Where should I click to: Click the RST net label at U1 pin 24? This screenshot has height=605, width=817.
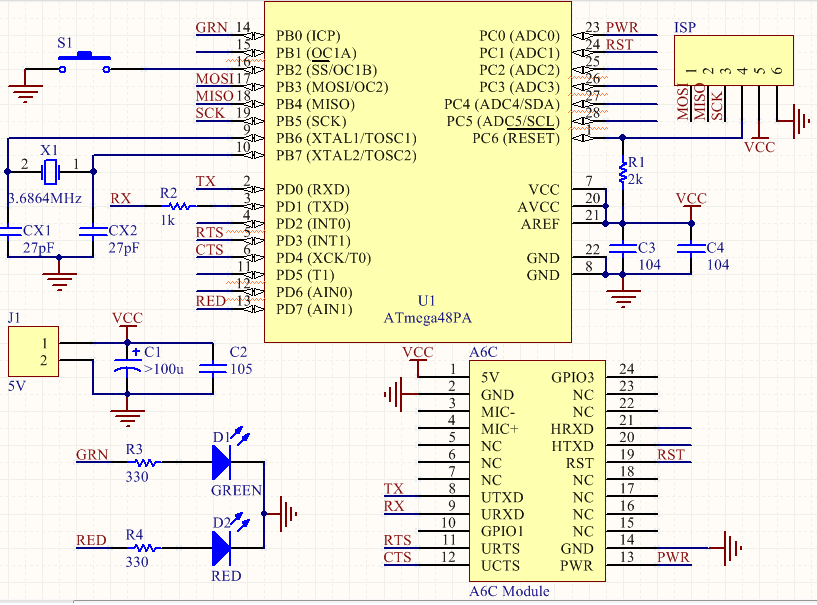coord(620,45)
